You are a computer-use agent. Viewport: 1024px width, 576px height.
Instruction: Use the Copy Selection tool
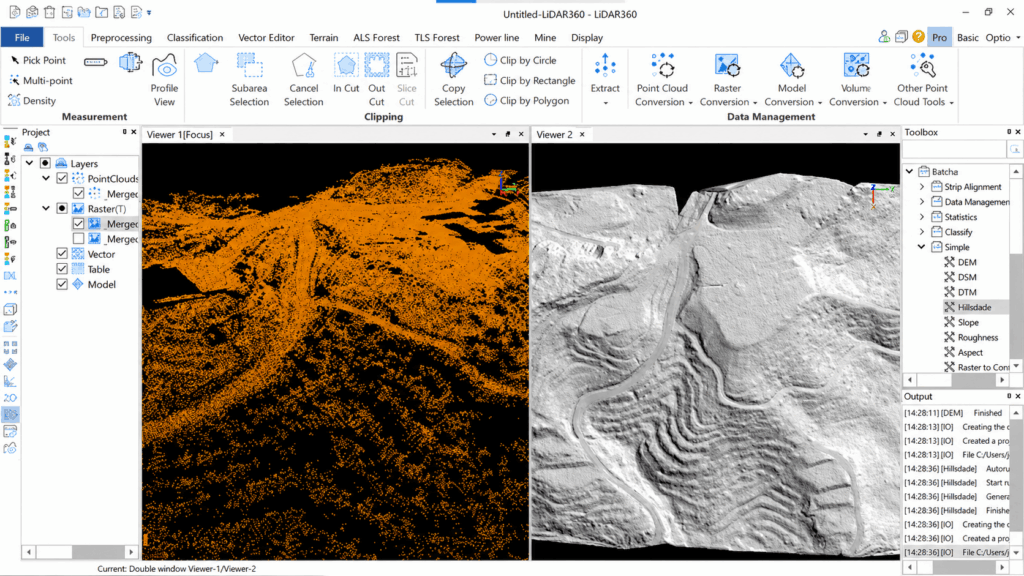click(x=453, y=80)
